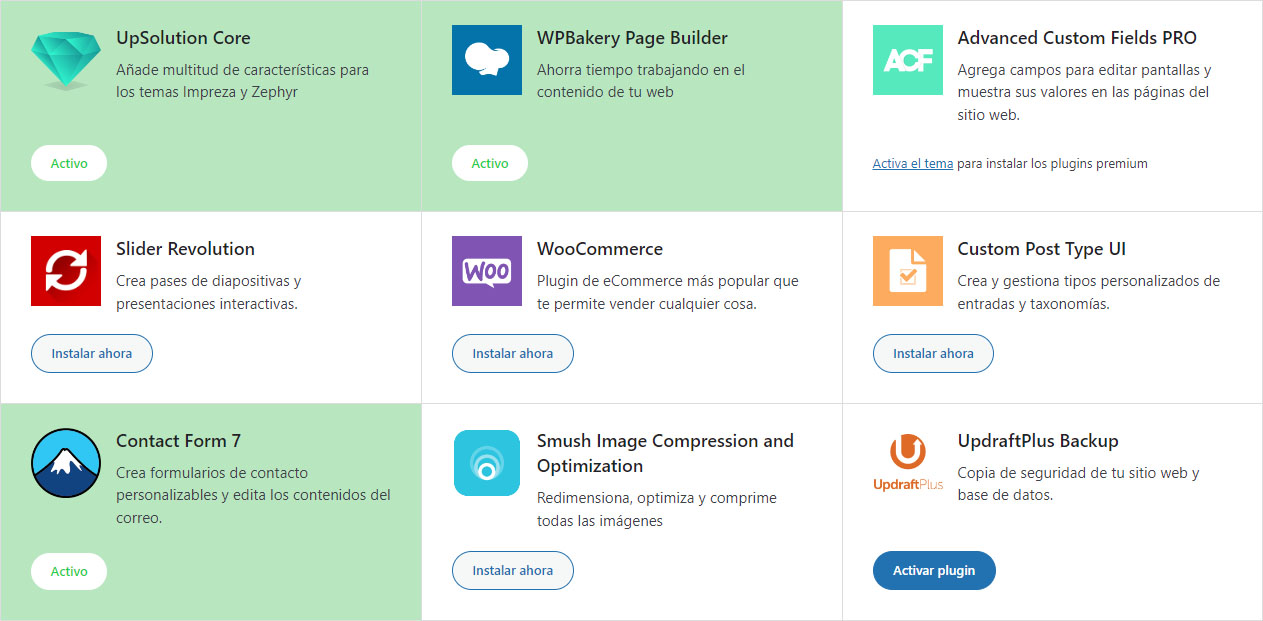The width and height of the screenshot is (1263, 621).
Task: Click the Slider Revolution red refresh icon
Action: [x=66, y=271]
